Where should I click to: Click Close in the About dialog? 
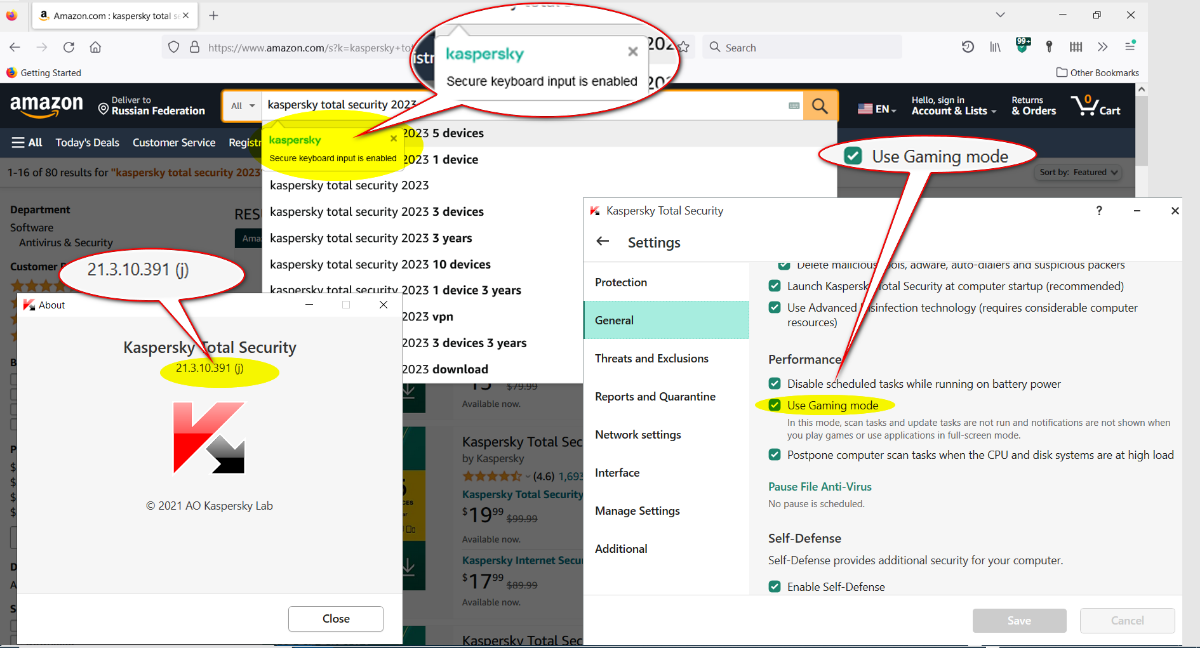pyautogui.click(x=335, y=619)
